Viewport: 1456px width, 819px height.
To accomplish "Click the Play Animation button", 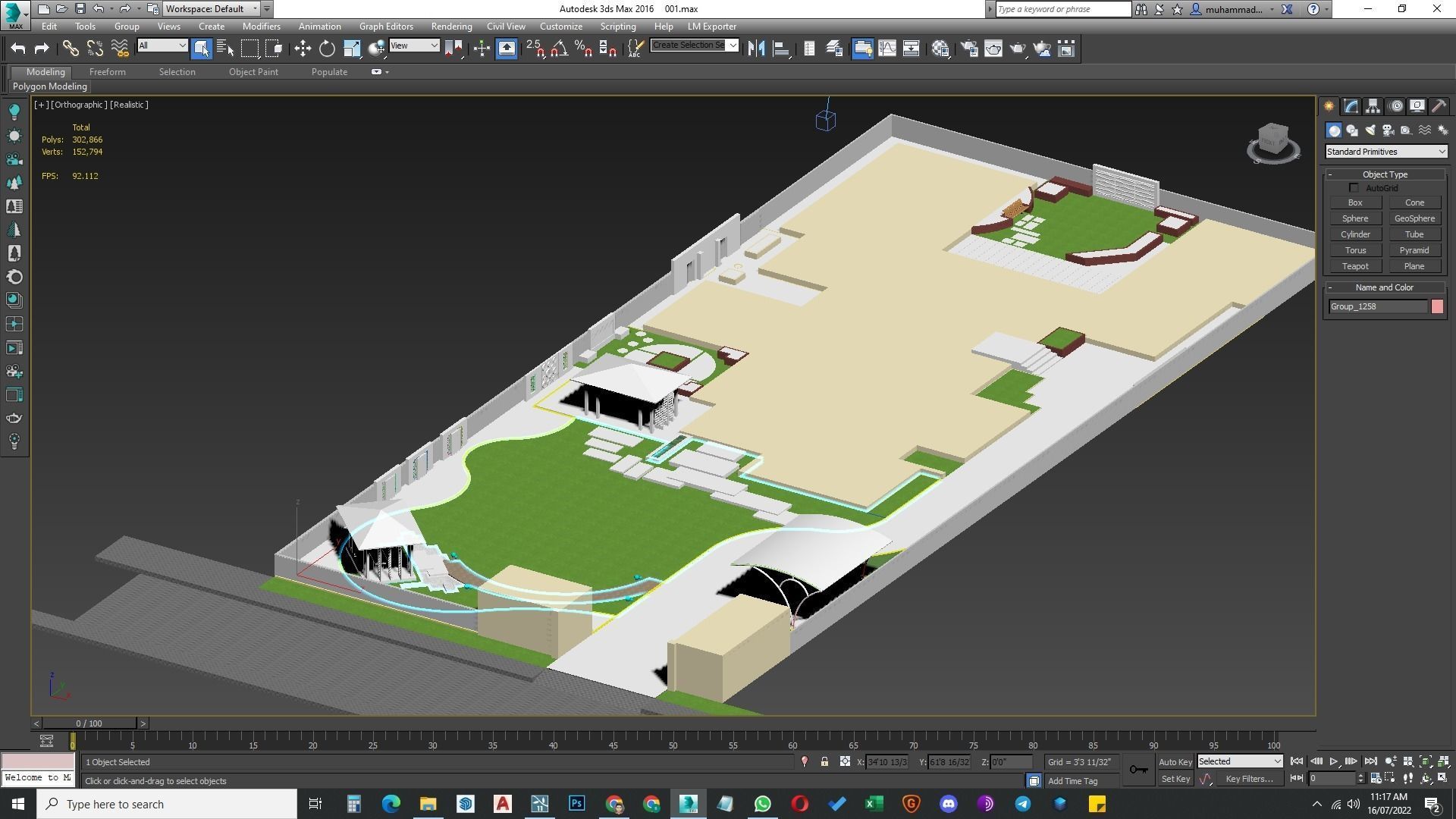I will point(1333,762).
